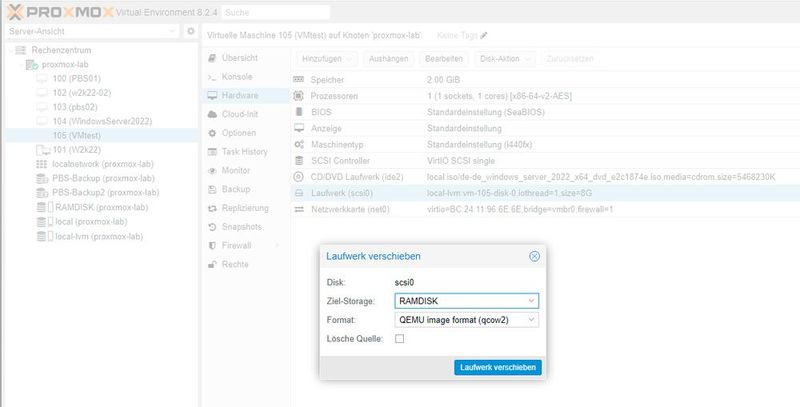Click the gears icon of the Maschinentyp row
Image resolution: width=800 pixels, height=407 pixels.
(299, 144)
